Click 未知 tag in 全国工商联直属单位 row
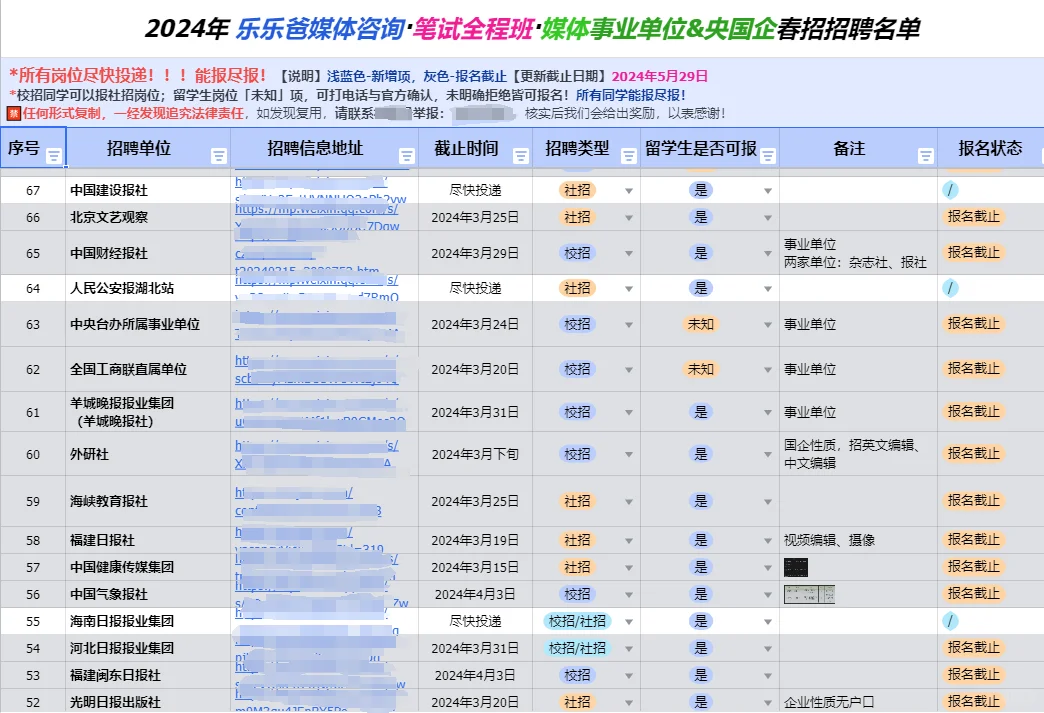The width and height of the screenshot is (1044, 713). click(700, 369)
